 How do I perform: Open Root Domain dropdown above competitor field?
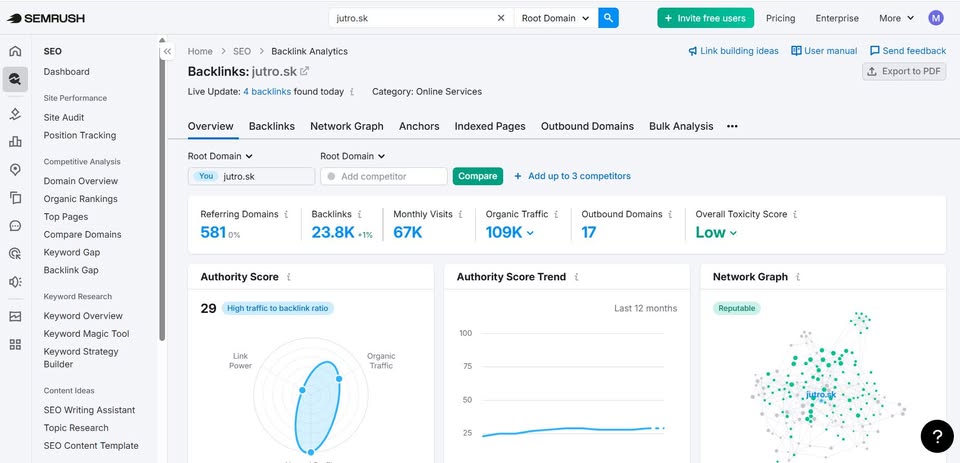[353, 156]
